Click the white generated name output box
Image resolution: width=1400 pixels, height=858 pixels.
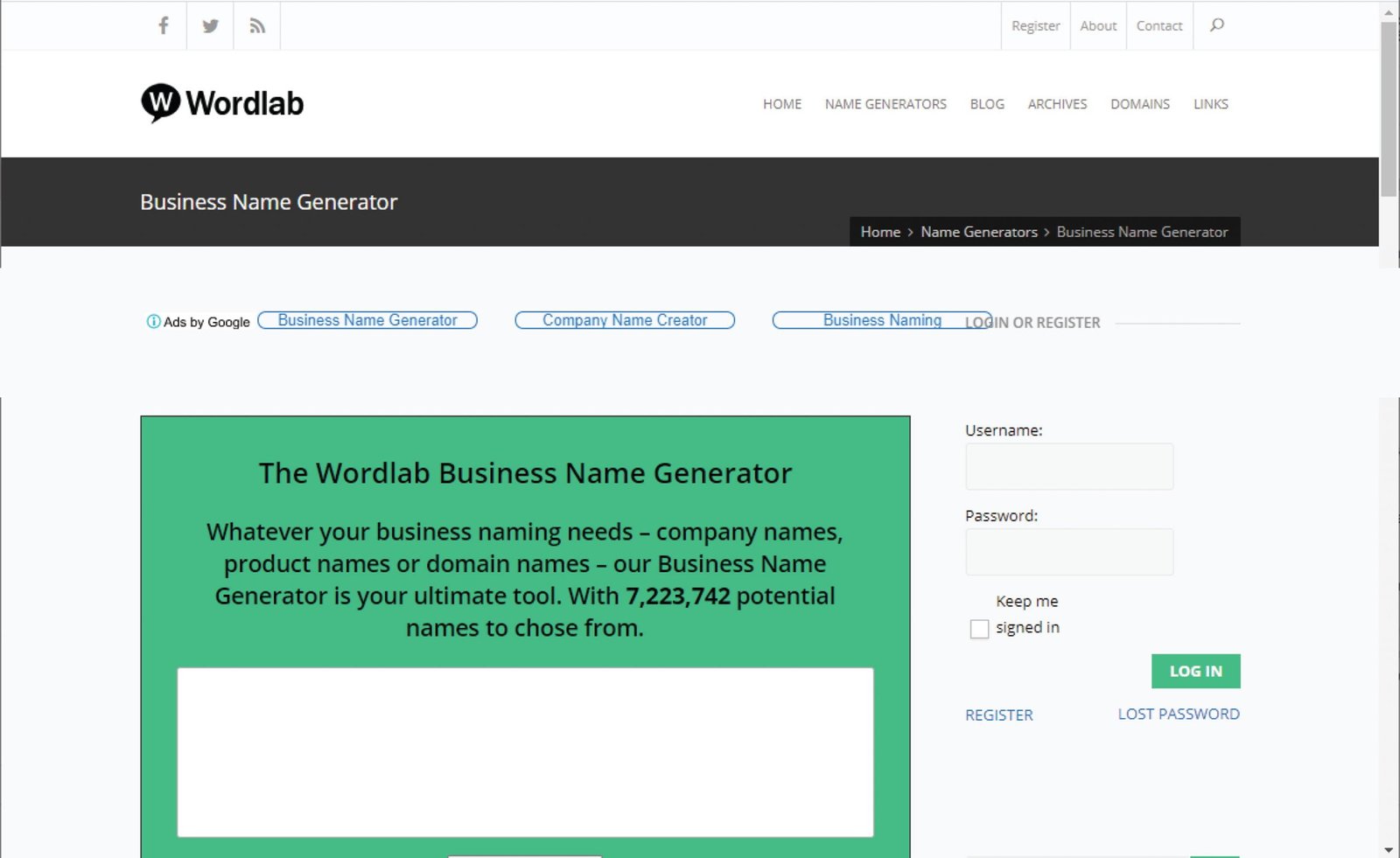pyautogui.click(x=525, y=752)
